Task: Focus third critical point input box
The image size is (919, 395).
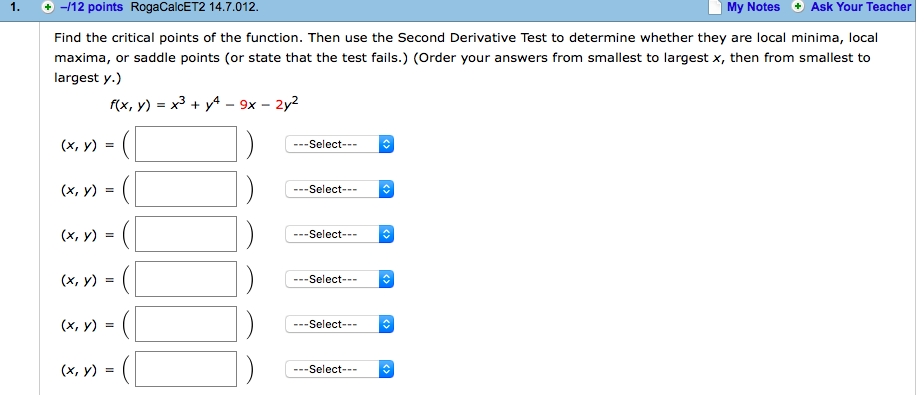Action: (x=186, y=234)
